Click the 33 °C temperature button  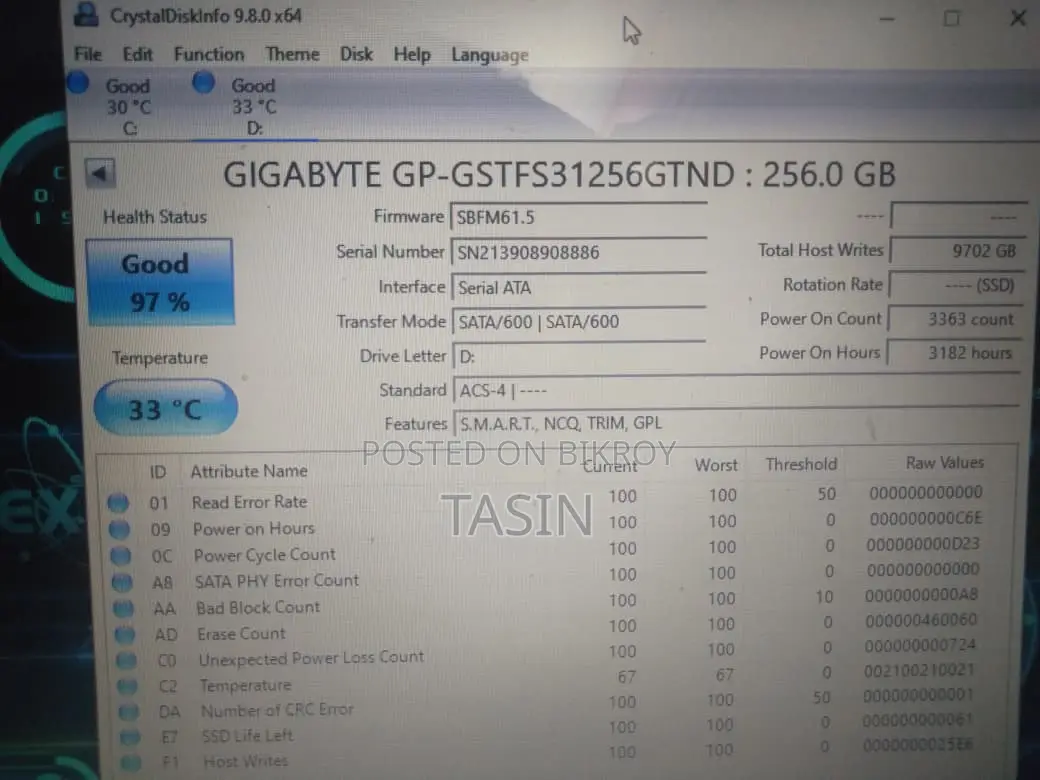tap(166, 409)
